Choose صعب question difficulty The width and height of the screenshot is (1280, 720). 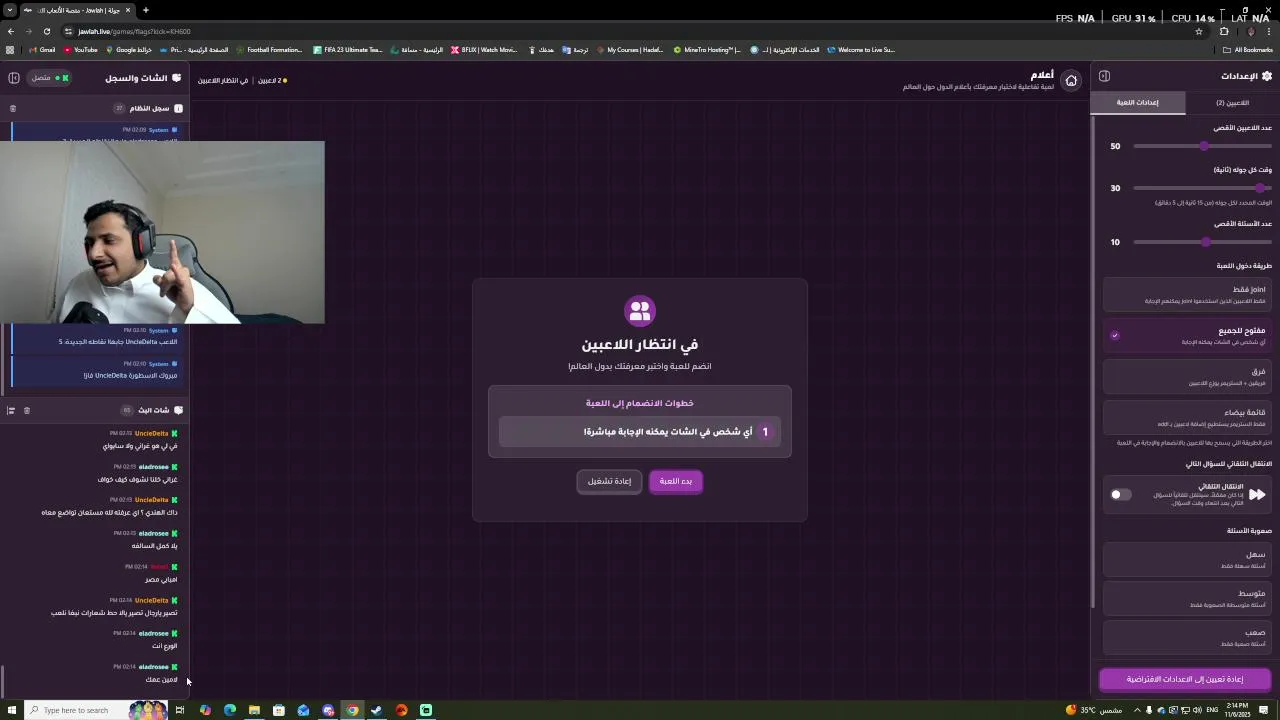coord(1187,637)
